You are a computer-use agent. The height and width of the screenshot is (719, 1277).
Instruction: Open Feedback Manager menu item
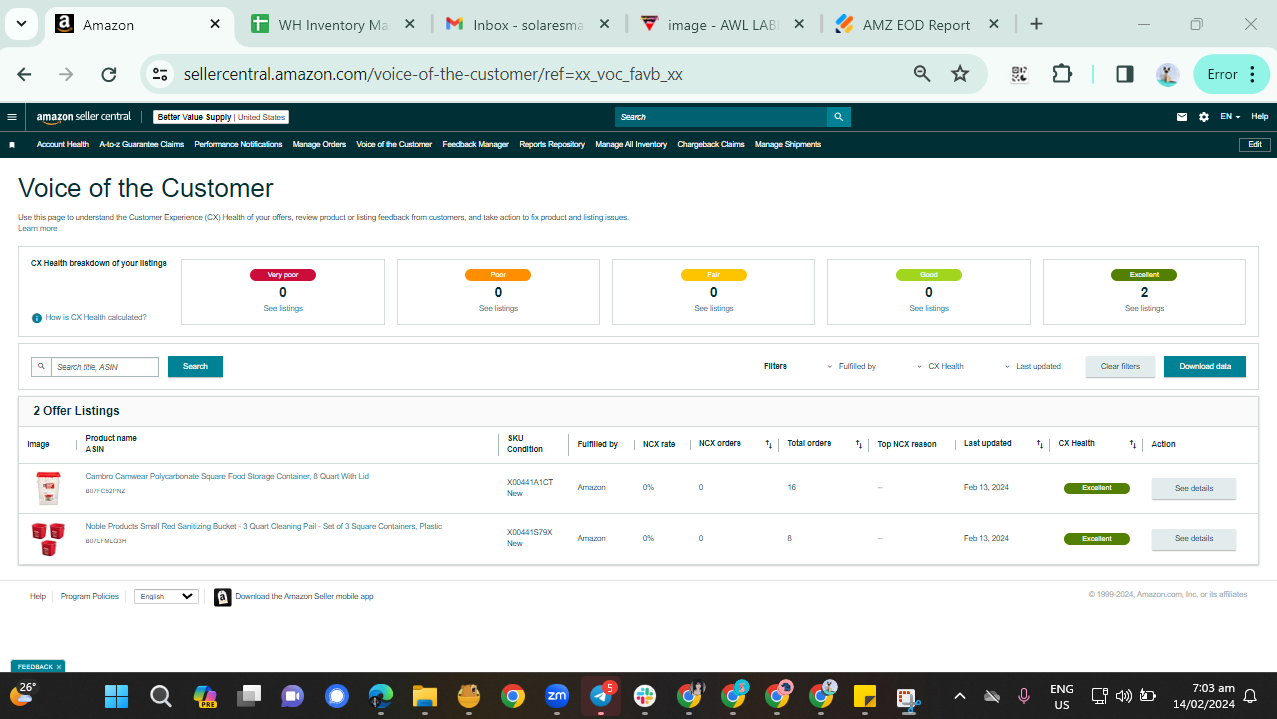pyautogui.click(x=476, y=145)
